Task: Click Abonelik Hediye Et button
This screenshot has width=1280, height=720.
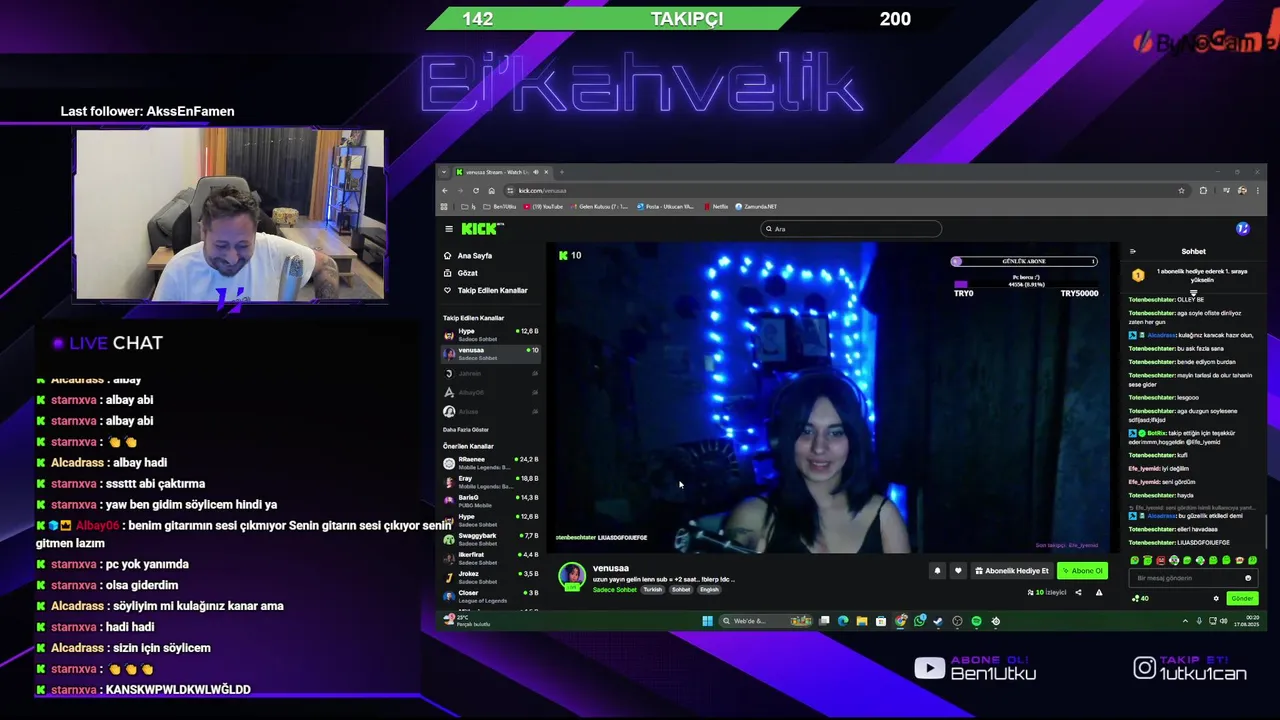Action: (x=1012, y=571)
